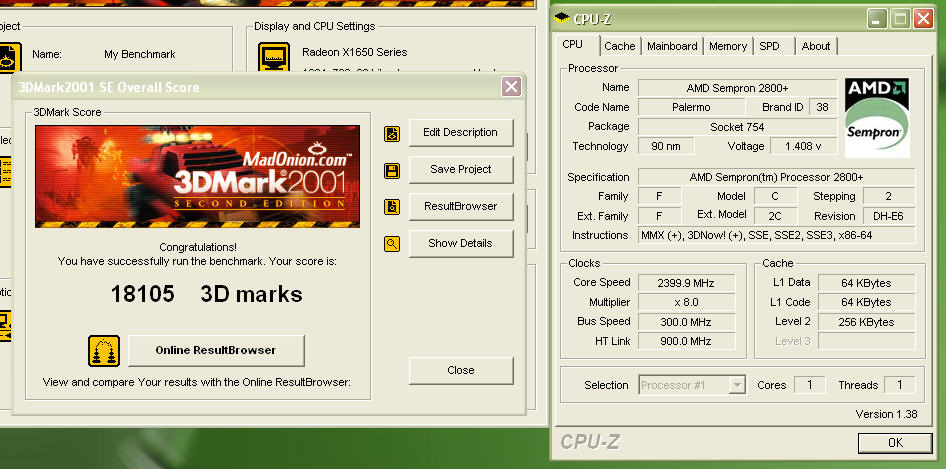Click the Save Project button
This screenshot has height=469, width=946.
pyautogui.click(x=461, y=170)
